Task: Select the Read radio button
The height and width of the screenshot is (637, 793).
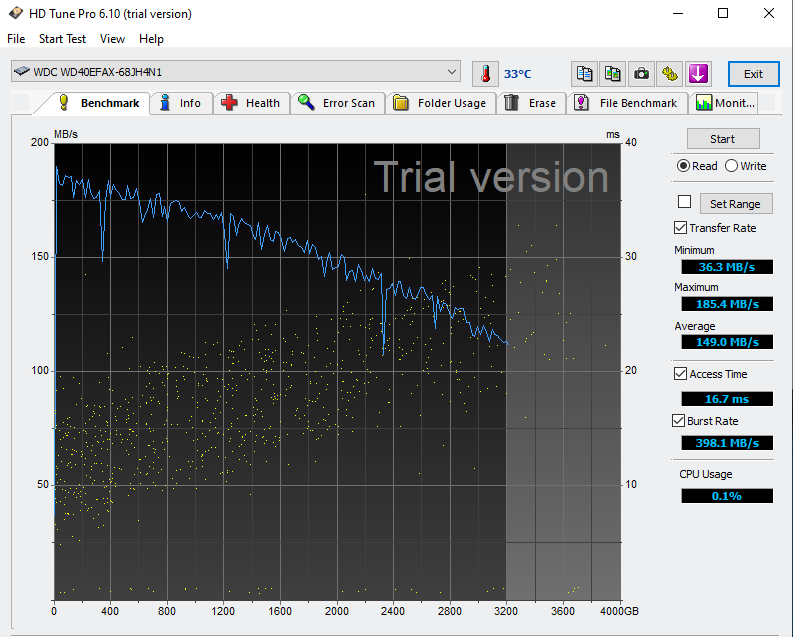Action: point(683,166)
